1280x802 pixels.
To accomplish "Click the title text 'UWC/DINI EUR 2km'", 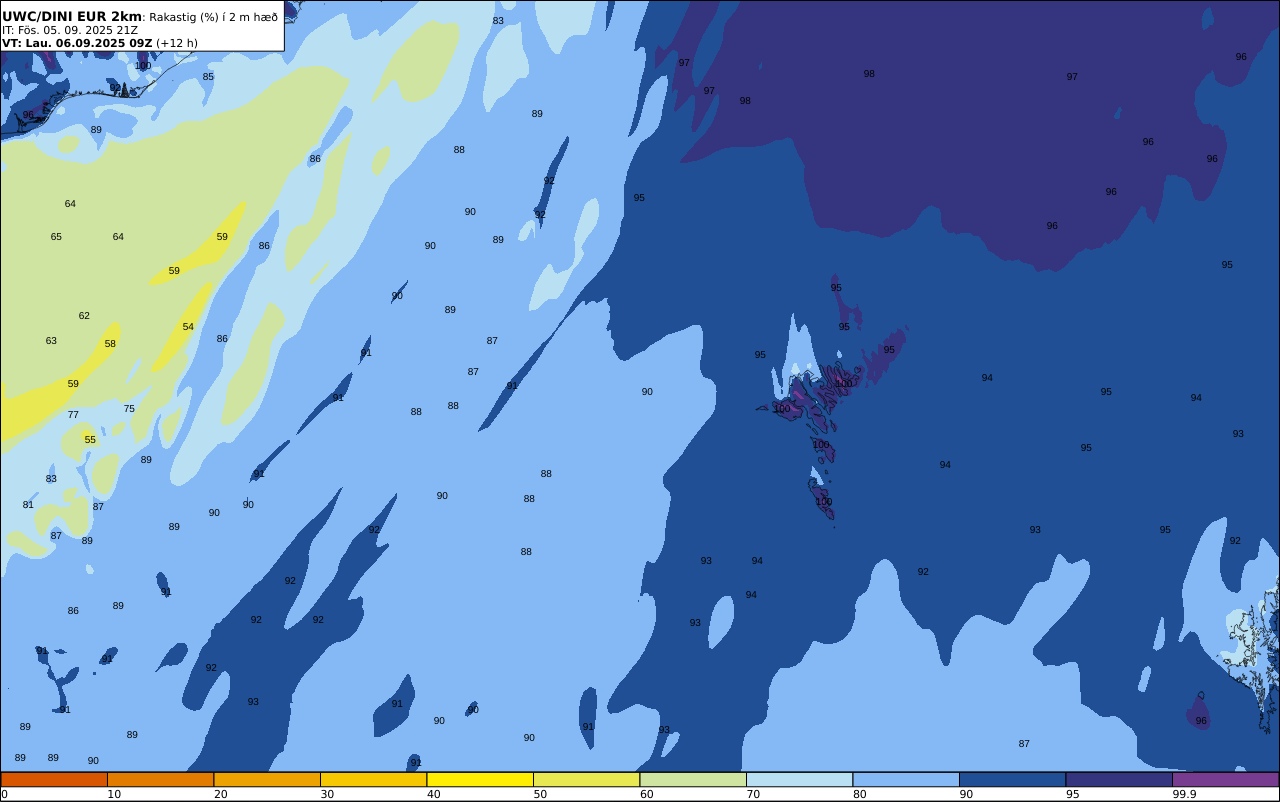I will click(72, 17).
